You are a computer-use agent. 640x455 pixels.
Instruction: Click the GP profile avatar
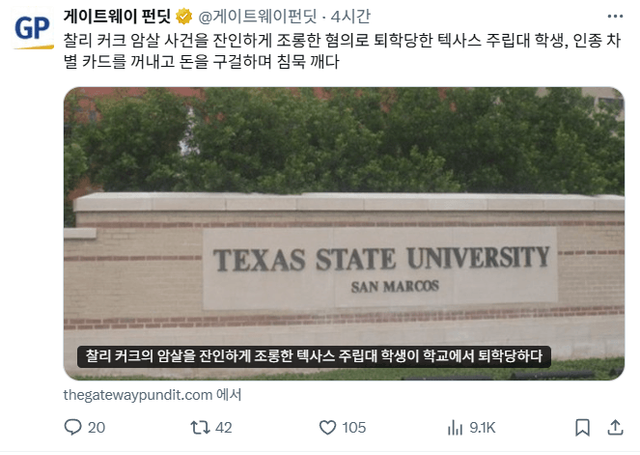[x=33, y=30]
